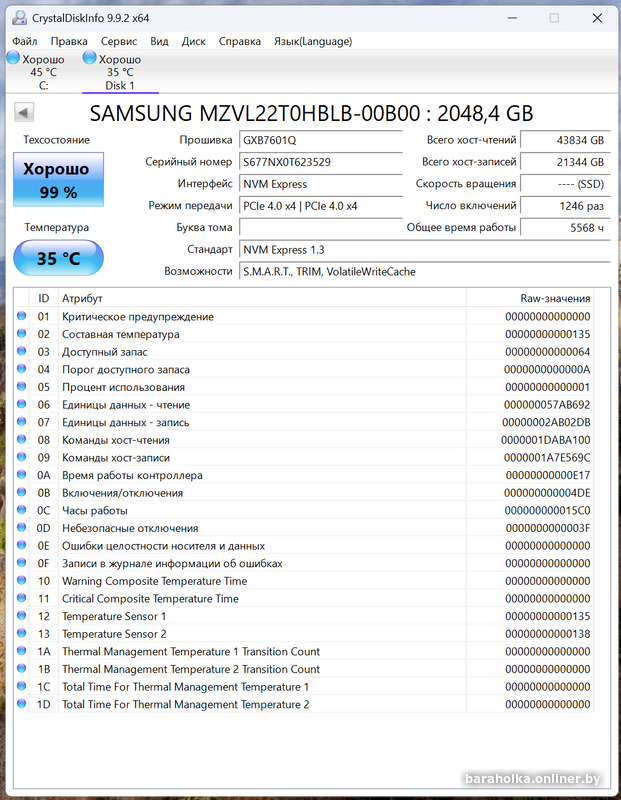621x800 pixels.
Task: Select Записи в журнале информации об ошибках
Action: tap(172, 563)
